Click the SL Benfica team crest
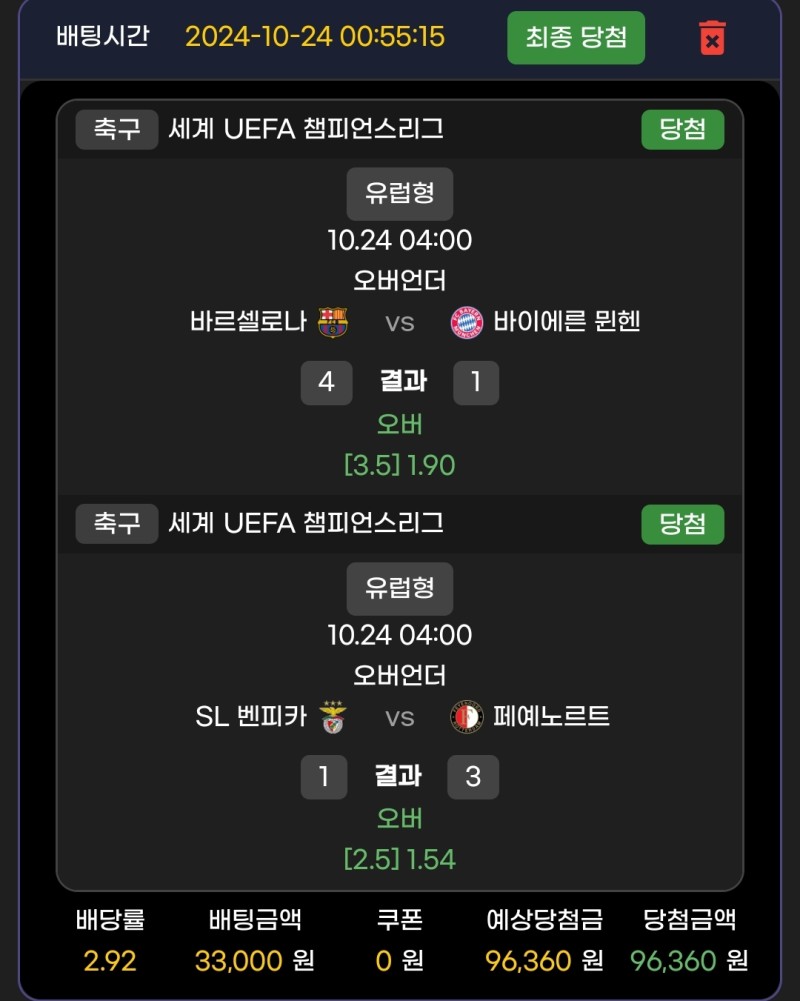This screenshot has width=800, height=1001. click(x=332, y=716)
